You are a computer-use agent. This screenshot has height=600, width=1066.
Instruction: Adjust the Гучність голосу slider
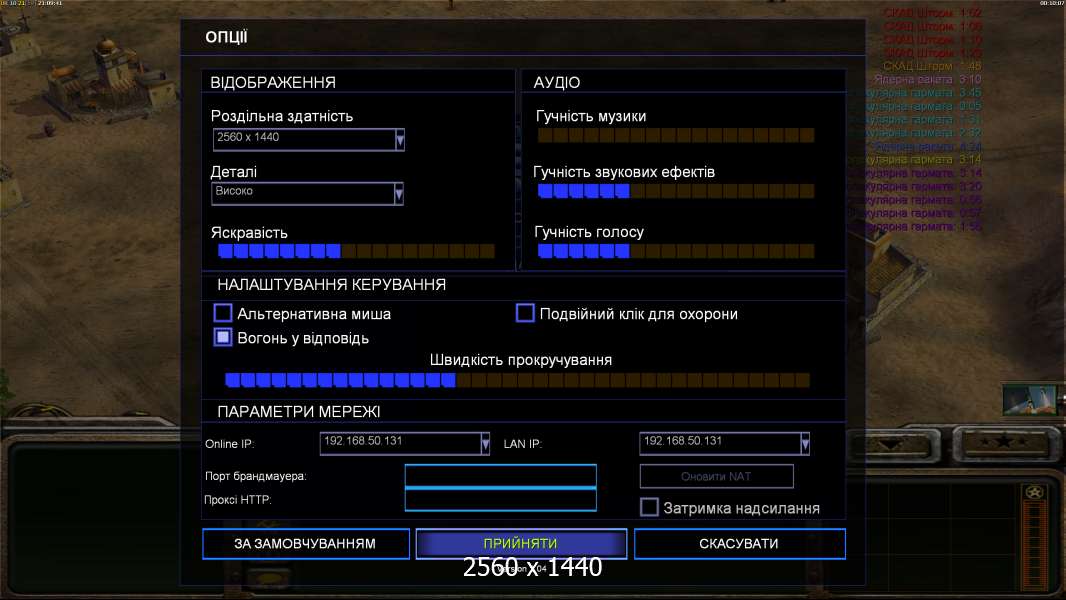(676, 251)
